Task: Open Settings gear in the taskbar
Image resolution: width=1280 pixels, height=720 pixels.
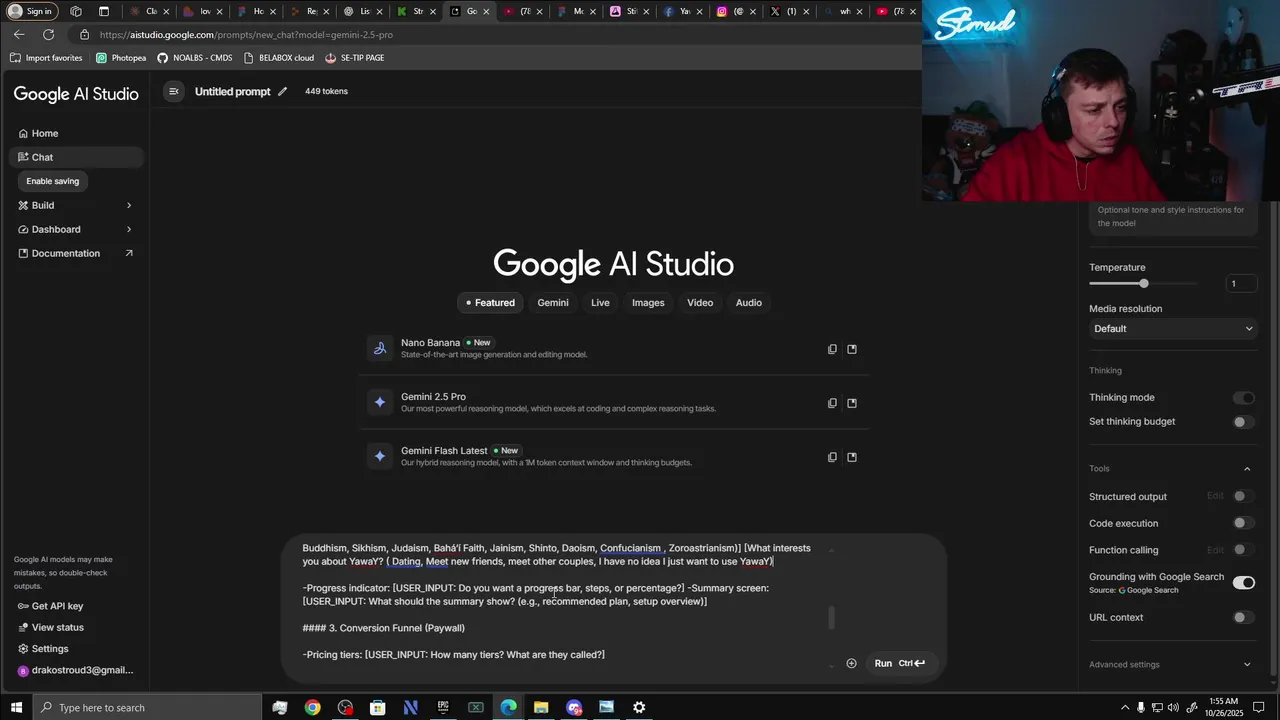Action: pyautogui.click(x=639, y=707)
